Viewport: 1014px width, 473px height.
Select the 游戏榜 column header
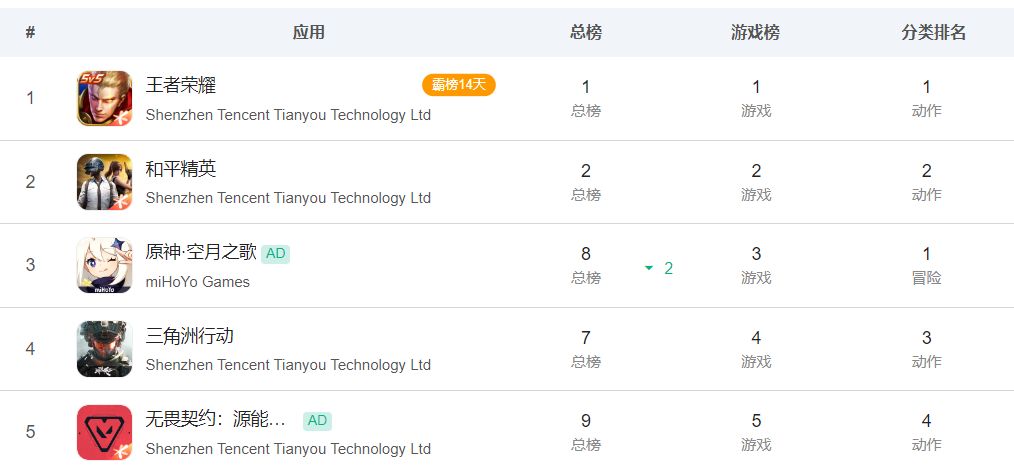click(x=756, y=33)
